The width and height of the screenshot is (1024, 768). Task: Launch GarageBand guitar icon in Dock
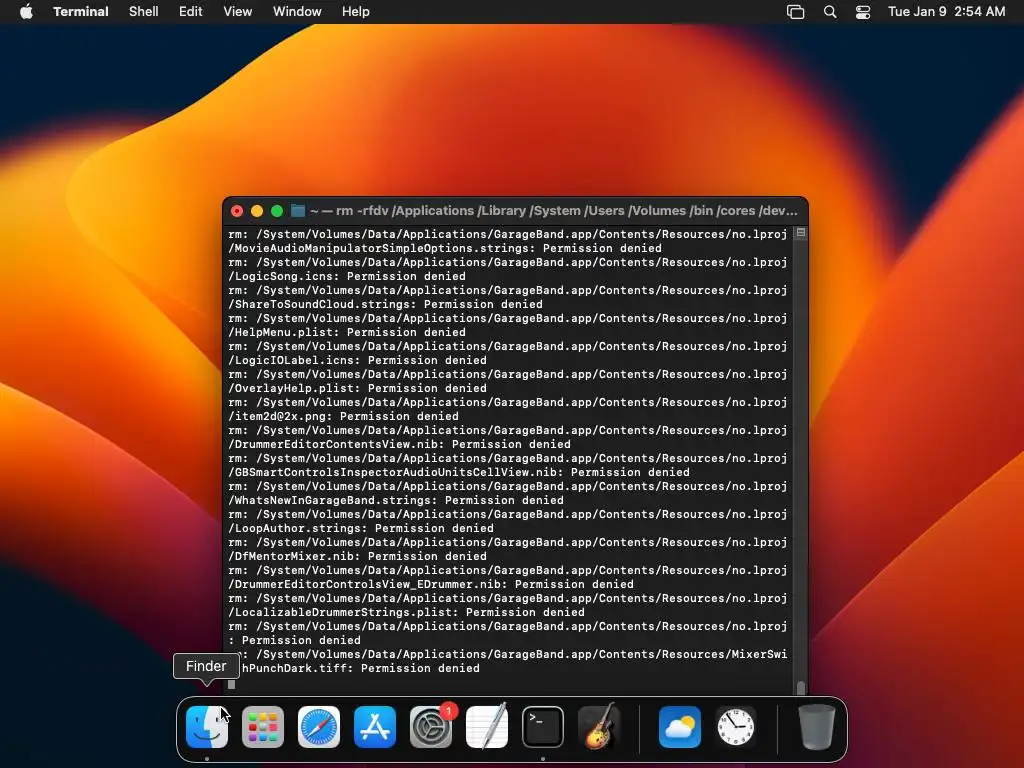[x=599, y=726]
